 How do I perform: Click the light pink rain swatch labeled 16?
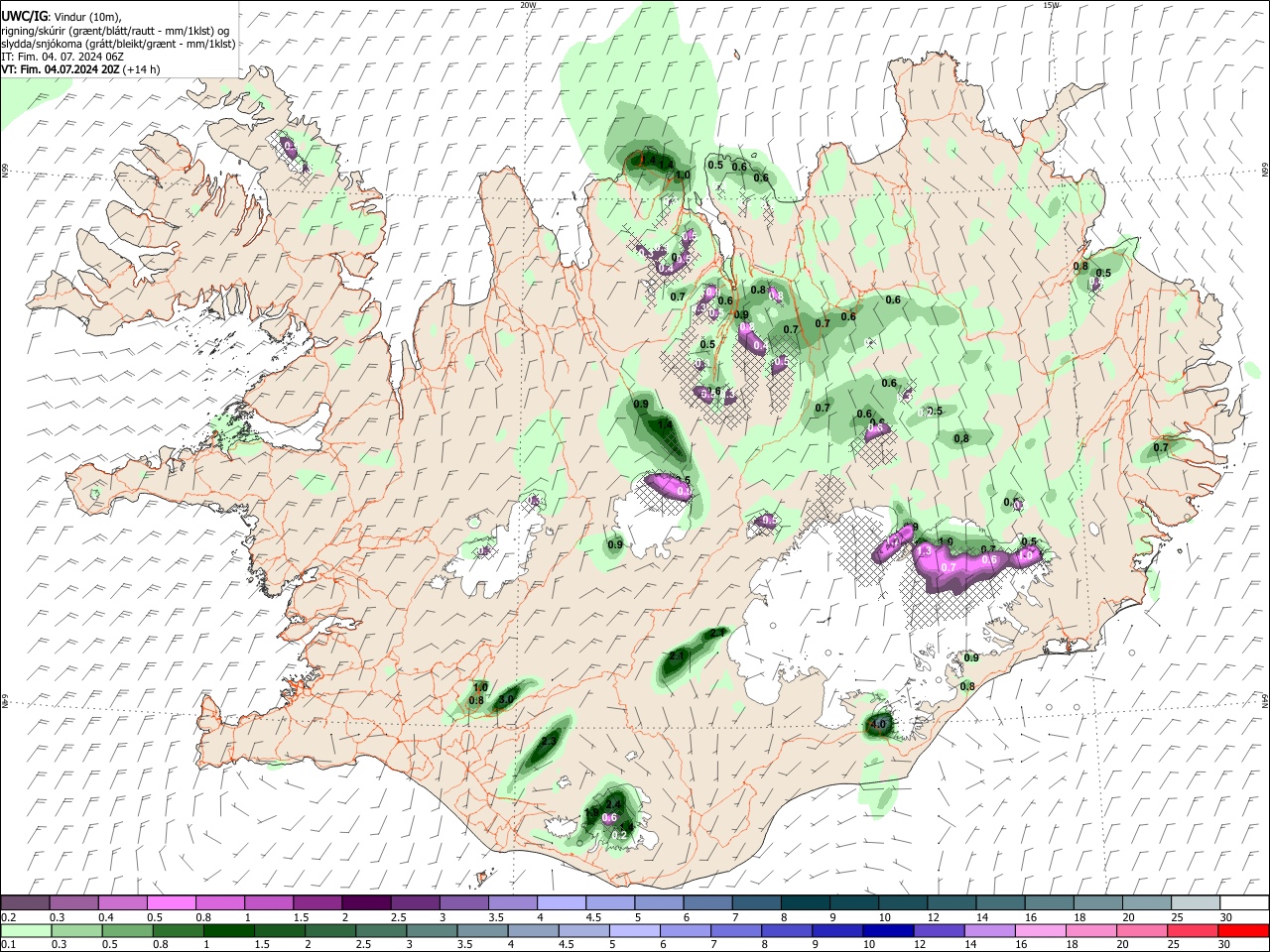point(1042,930)
